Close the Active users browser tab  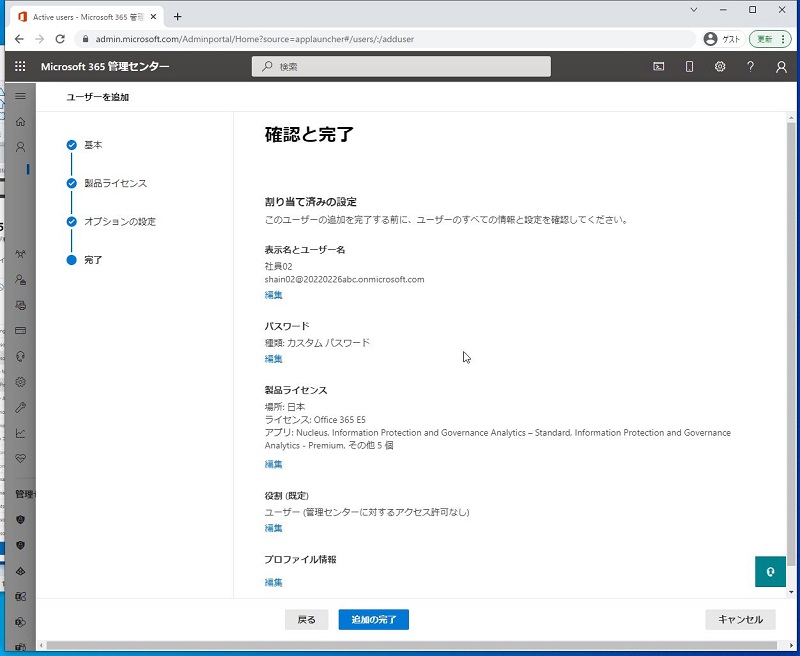[x=153, y=17]
